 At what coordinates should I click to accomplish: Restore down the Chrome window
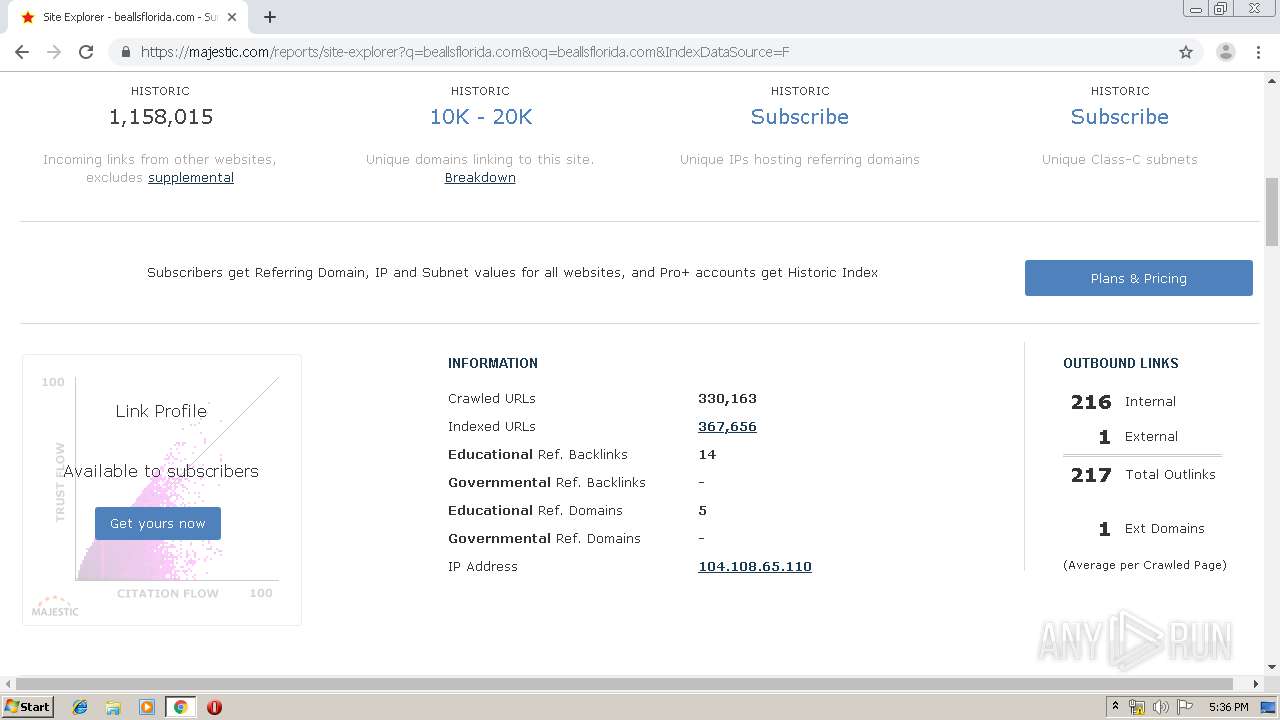pyautogui.click(x=1220, y=9)
